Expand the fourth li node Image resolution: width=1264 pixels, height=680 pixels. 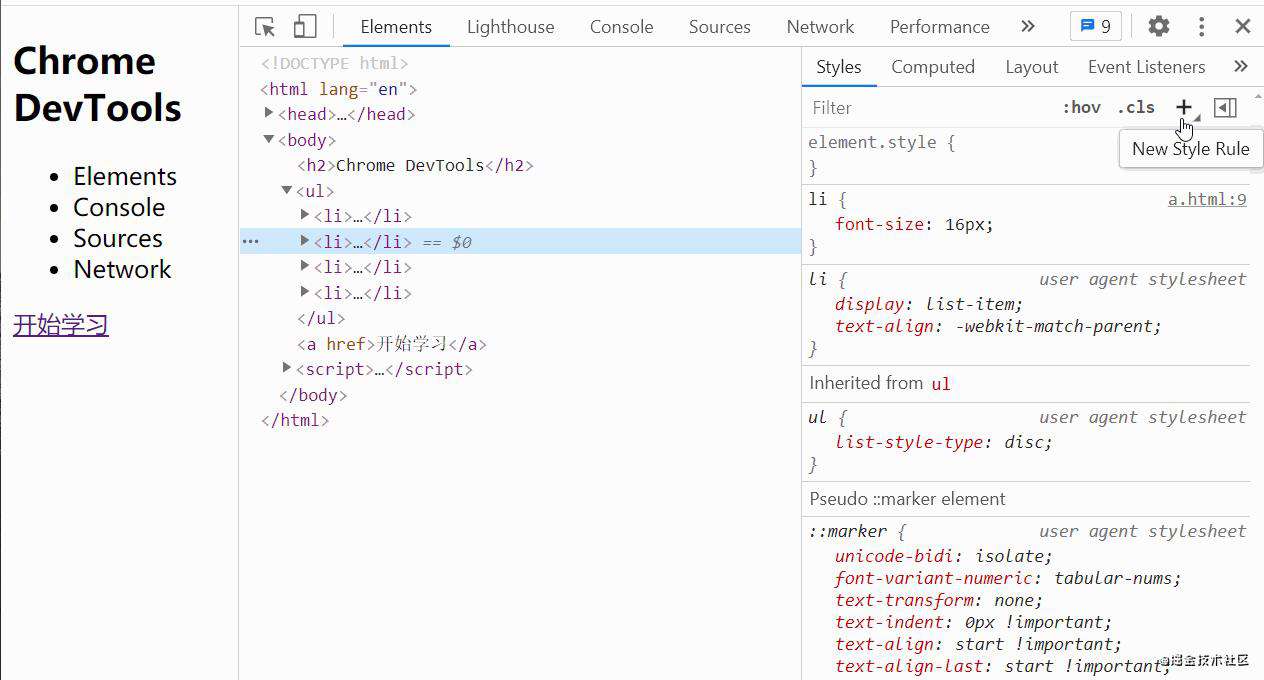tap(305, 292)
